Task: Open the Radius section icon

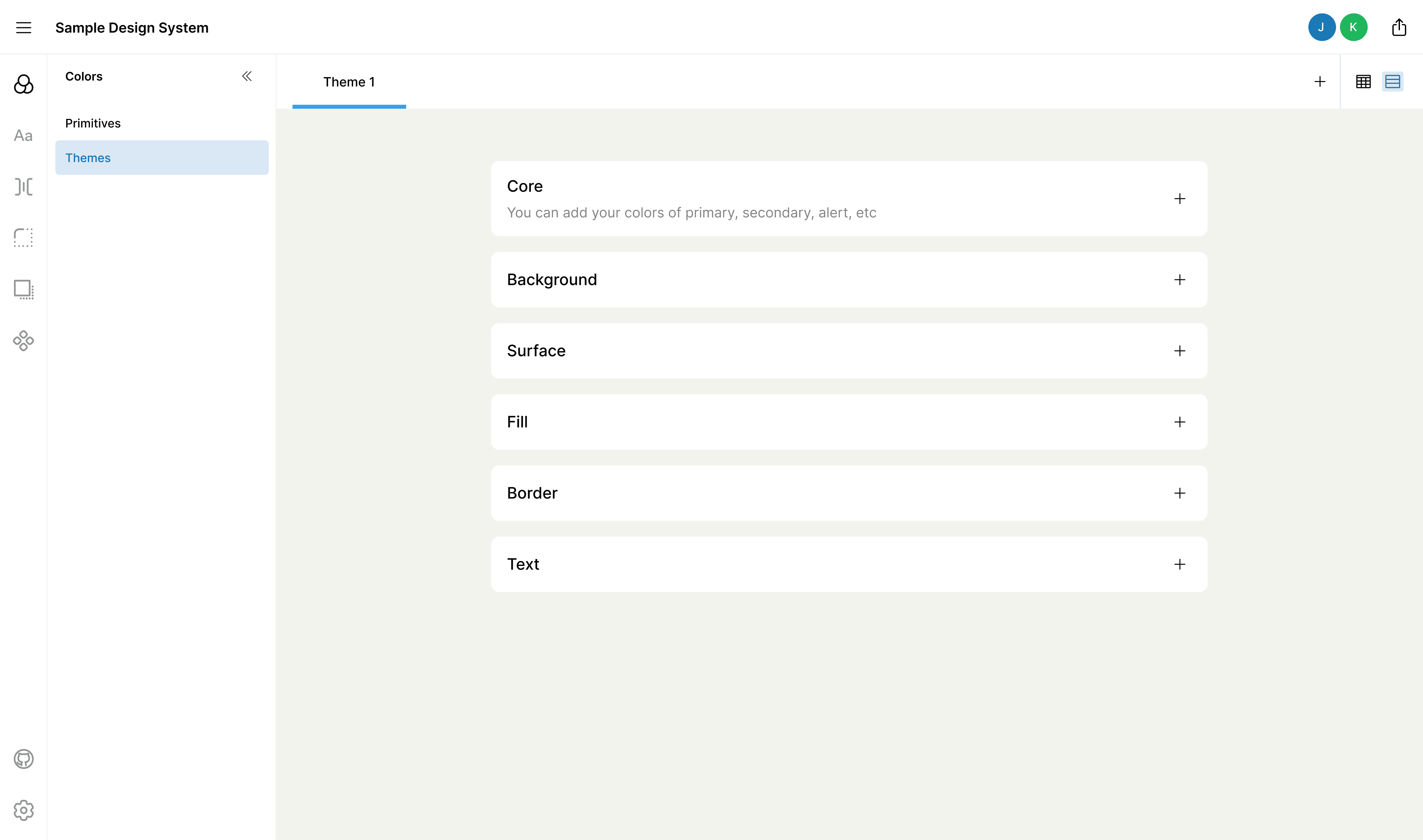Action: tap(23, 238)
